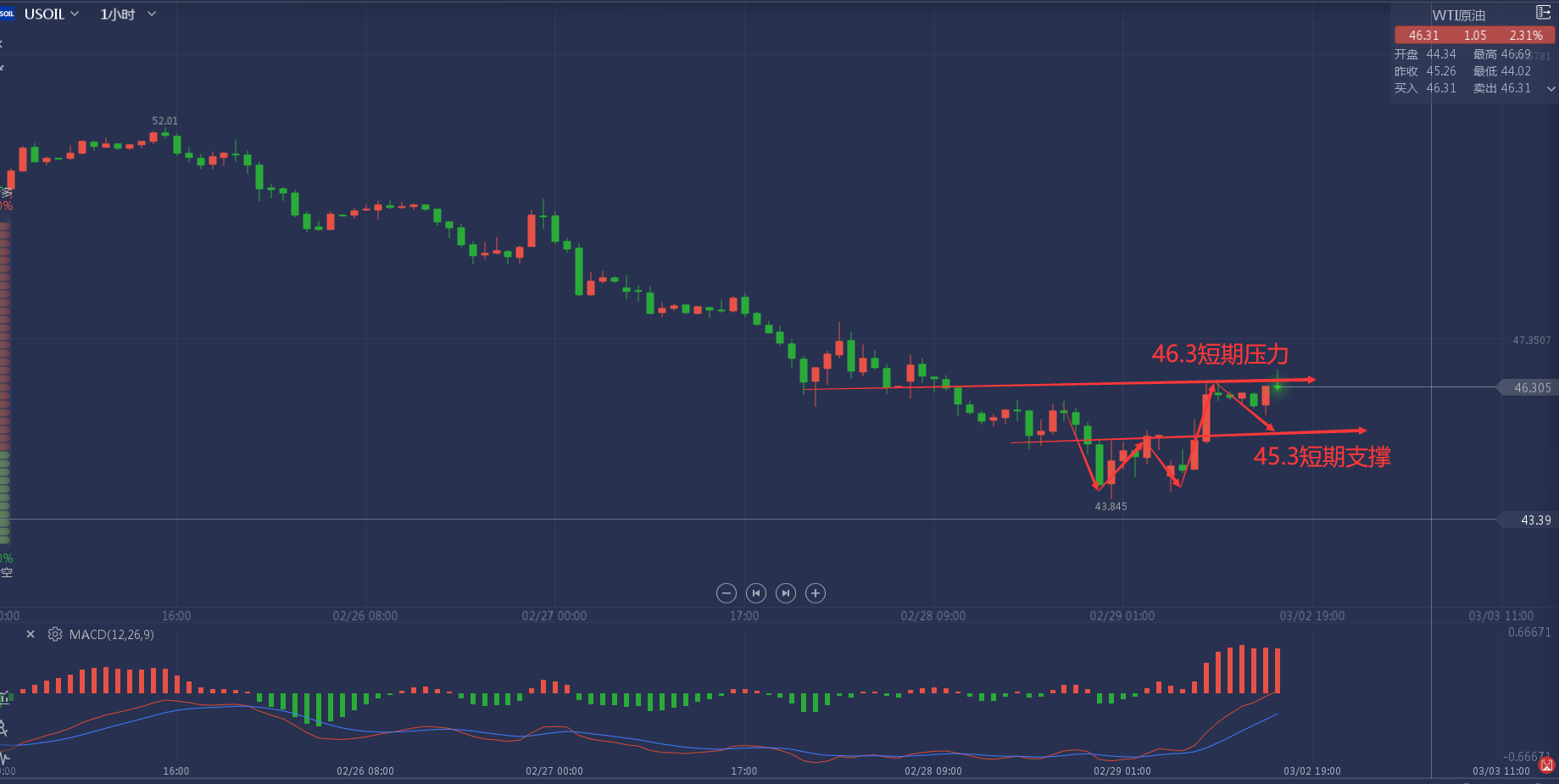The image size is (1559, 784).
Task: Click the 52.01 high price label
Action: [165, 121]
